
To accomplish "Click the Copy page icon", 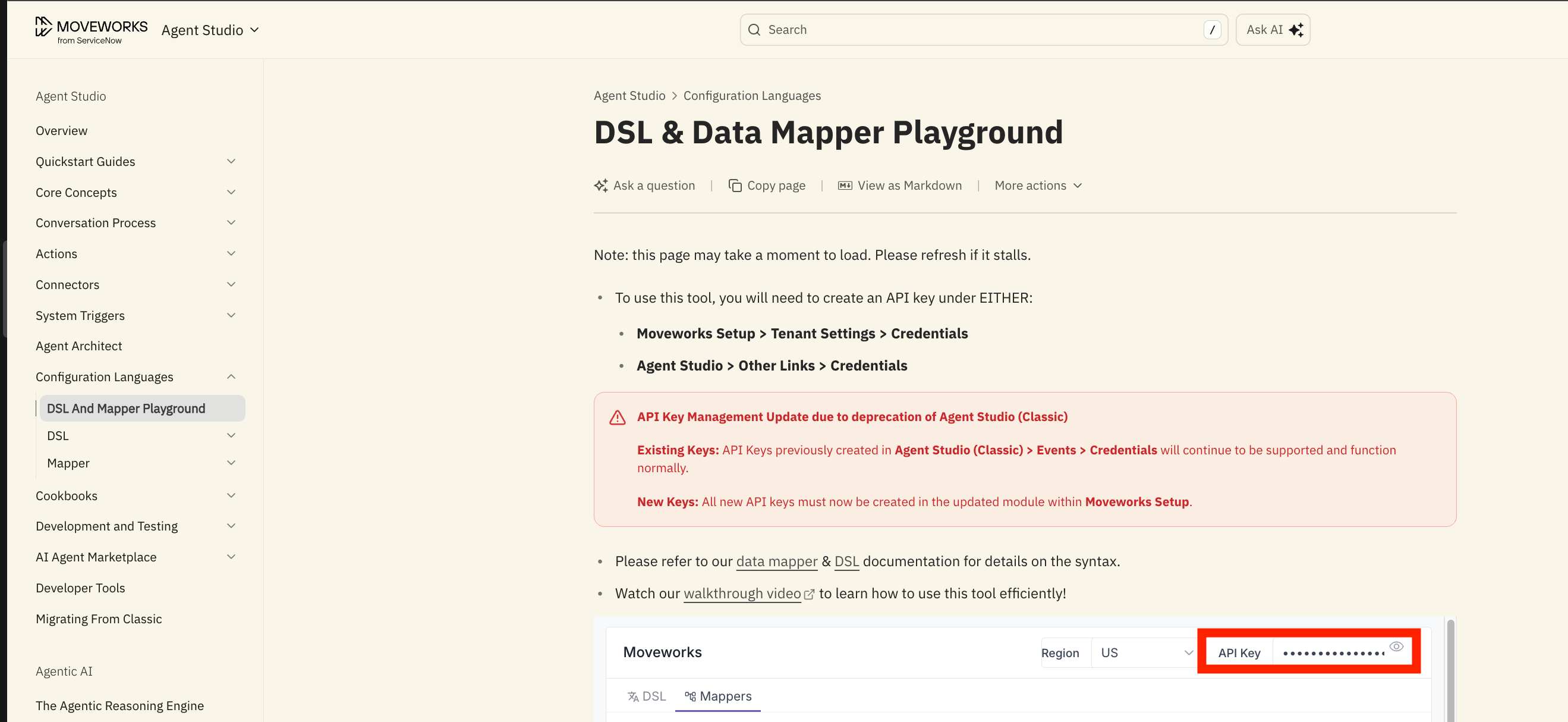I will point(735,186).
